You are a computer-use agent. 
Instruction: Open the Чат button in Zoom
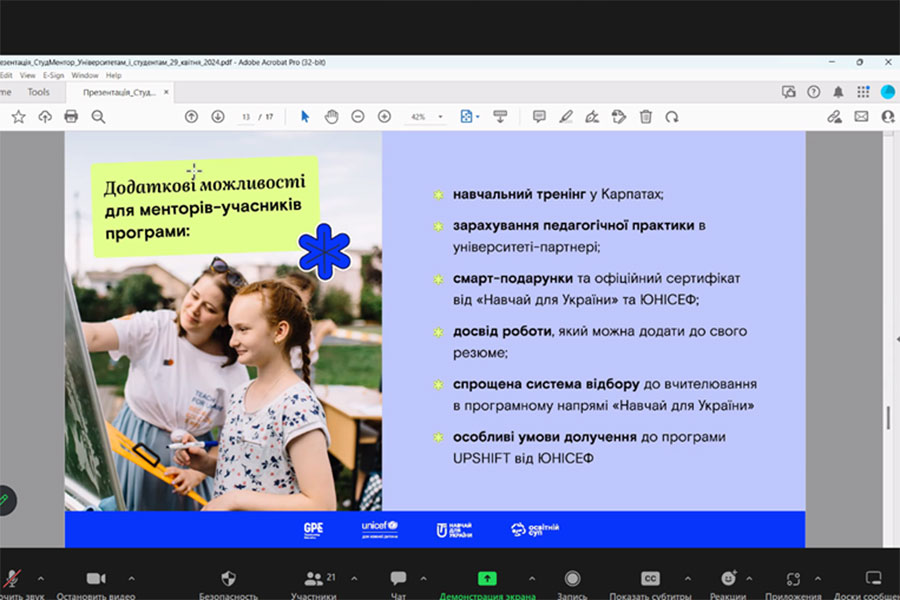(x=398, y=580)
